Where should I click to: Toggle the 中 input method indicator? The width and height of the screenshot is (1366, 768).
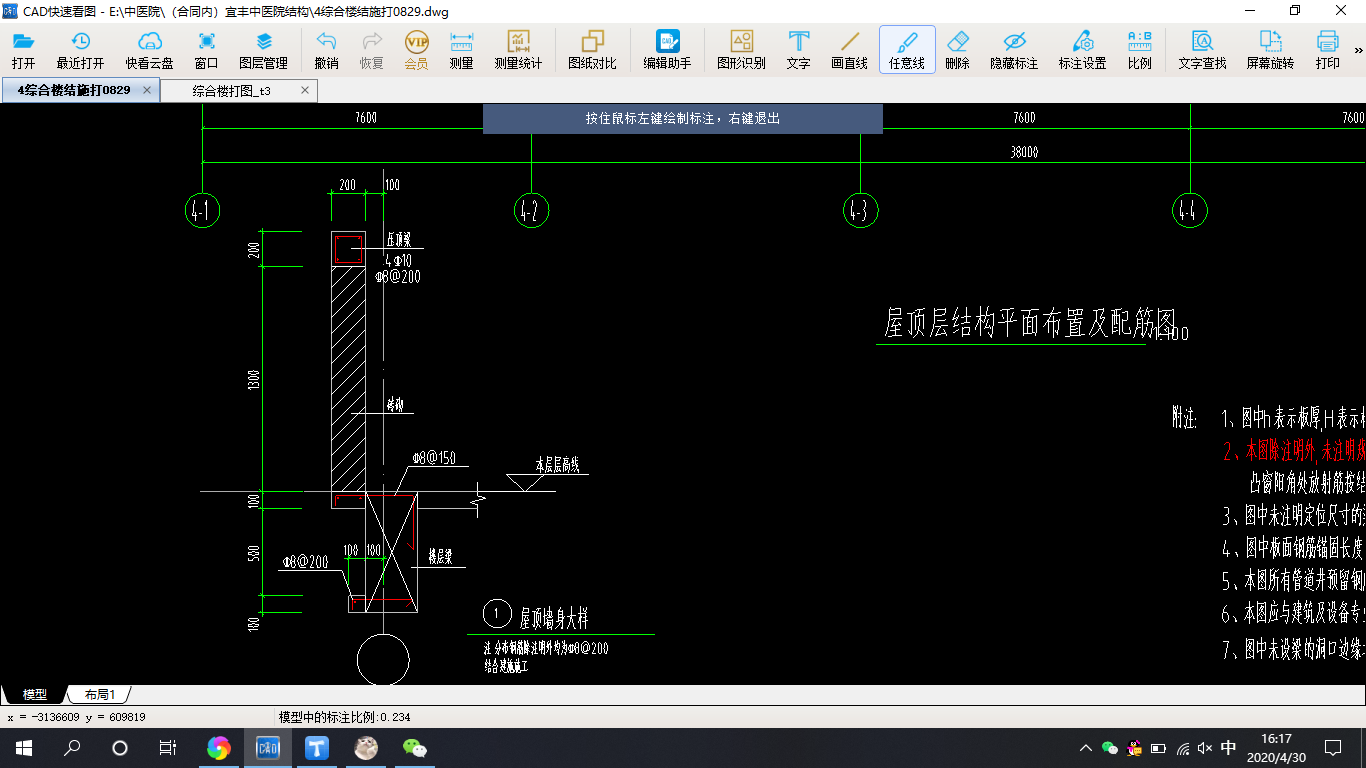(x=1229, y=748)
